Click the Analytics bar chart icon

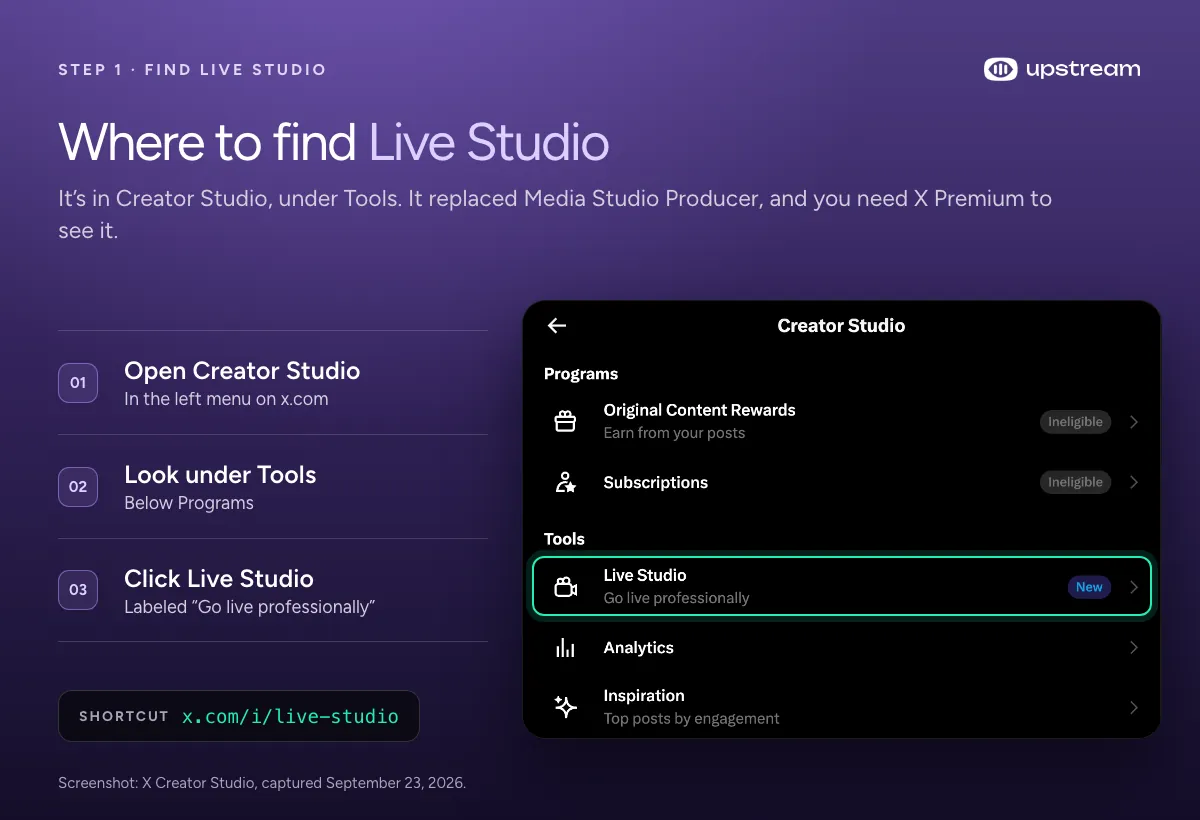[565, 648]
